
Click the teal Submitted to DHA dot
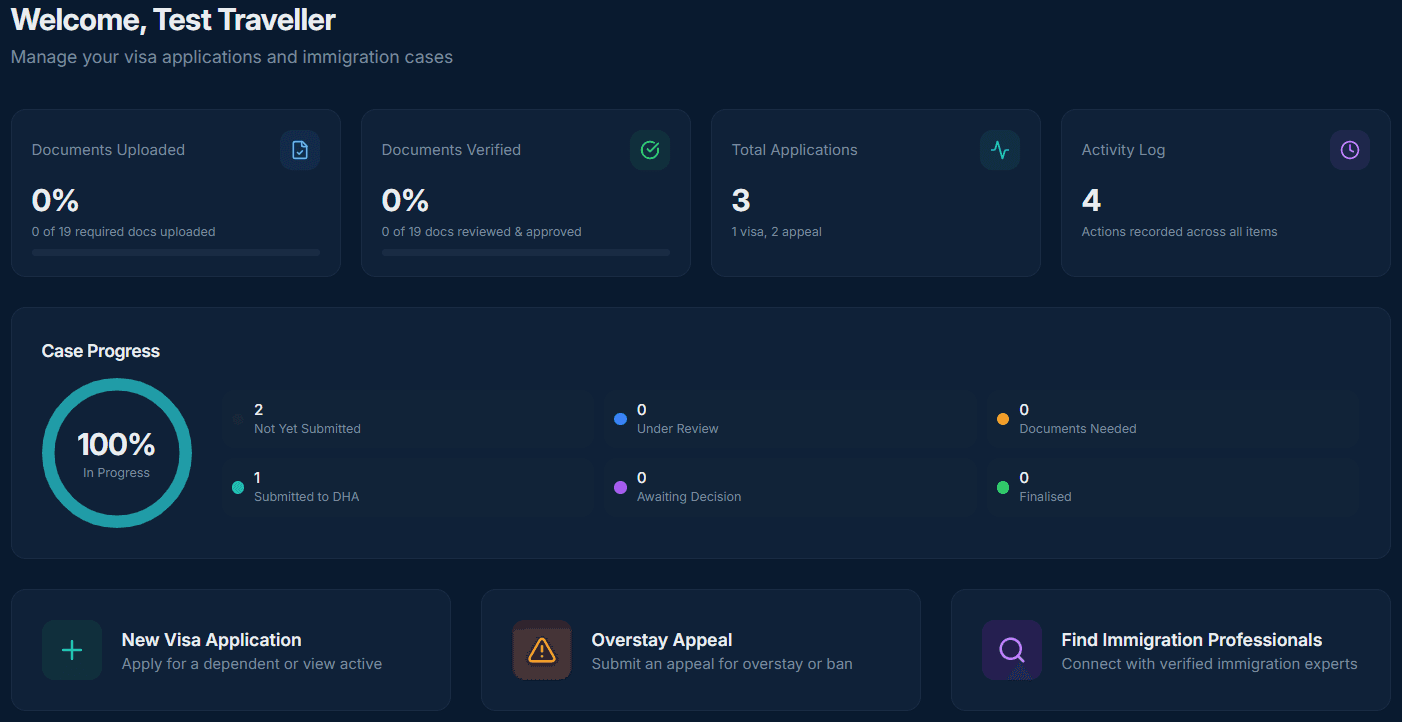tap(238, 487)
